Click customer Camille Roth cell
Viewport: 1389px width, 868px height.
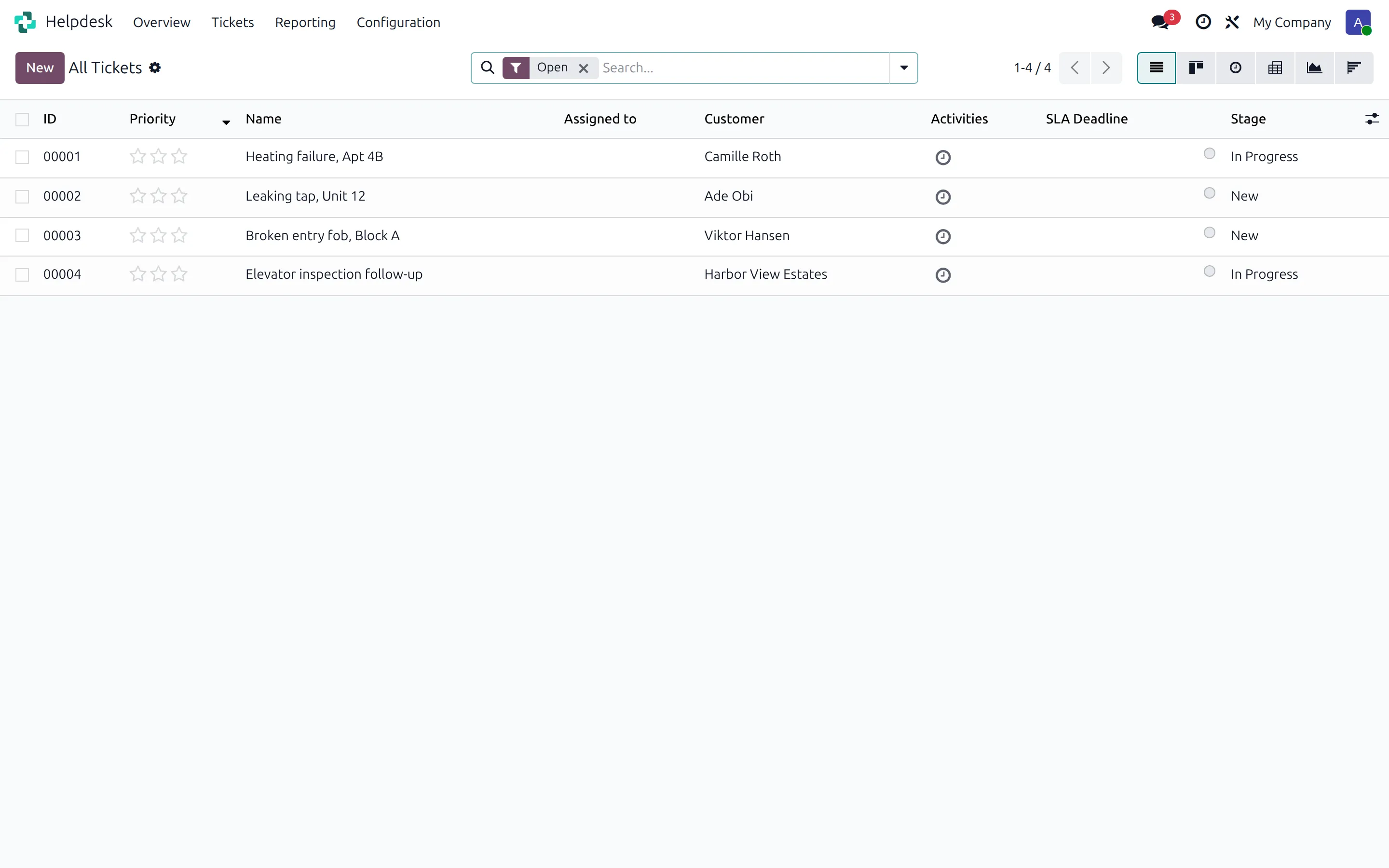[x=743, y=157]
